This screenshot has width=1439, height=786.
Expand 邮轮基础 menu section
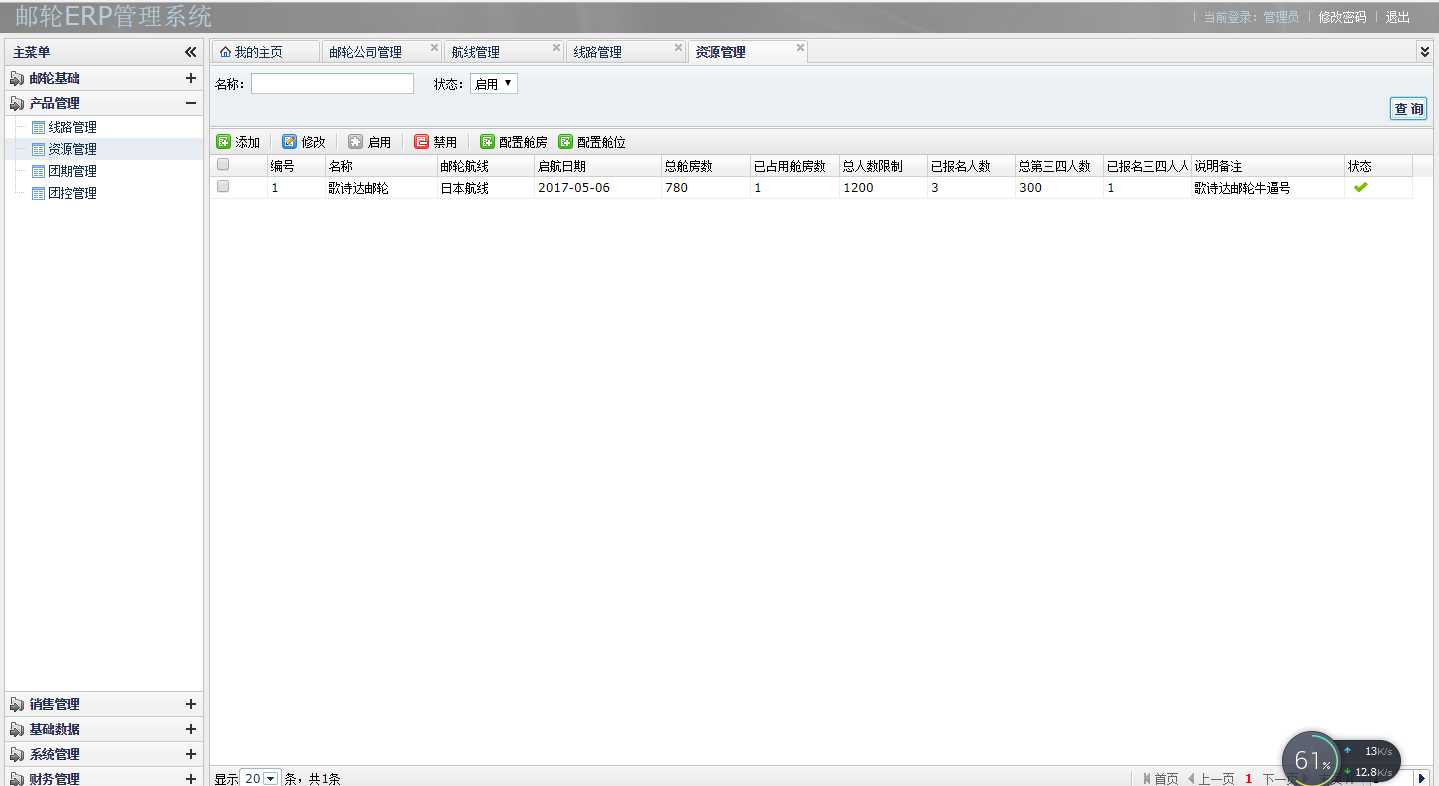point(191,78)
